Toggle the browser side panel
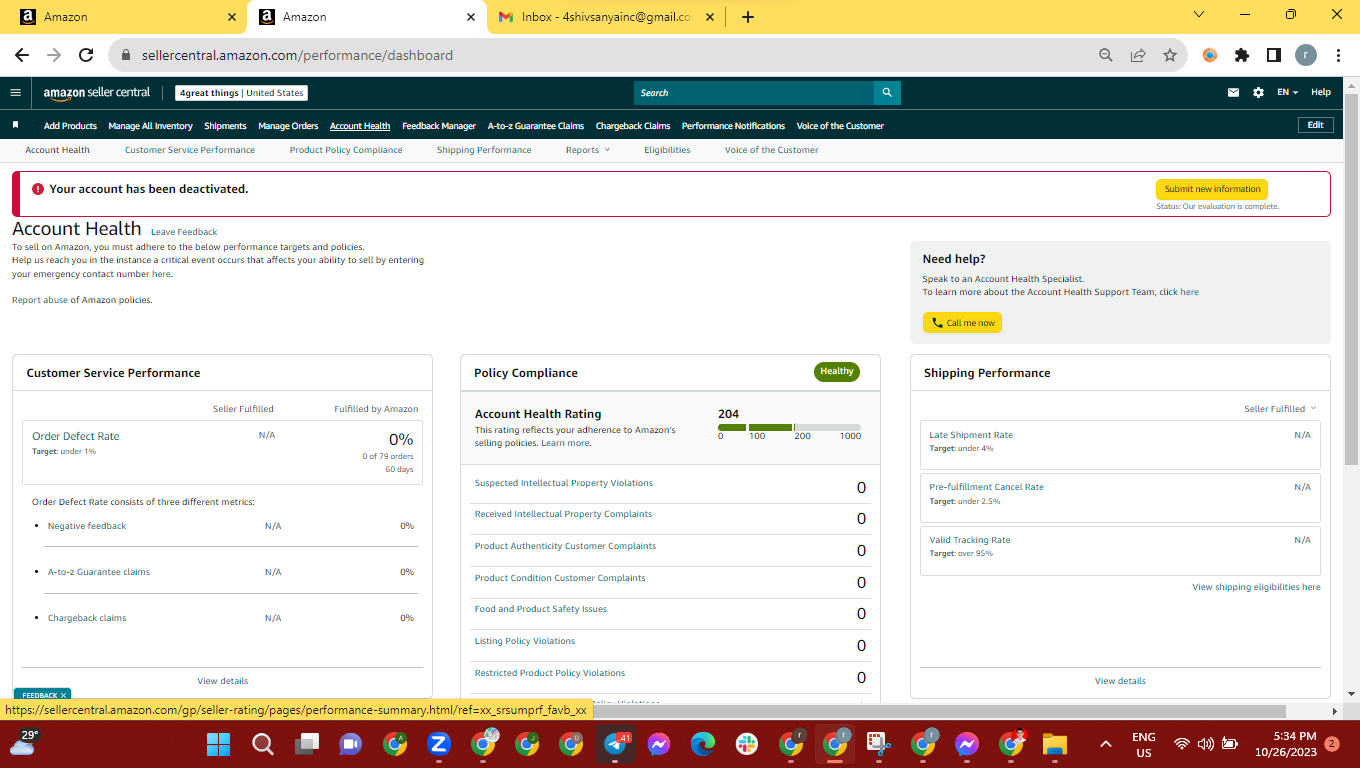Viewport: 1360px width, 768px height. click(x=1274, y=56)
